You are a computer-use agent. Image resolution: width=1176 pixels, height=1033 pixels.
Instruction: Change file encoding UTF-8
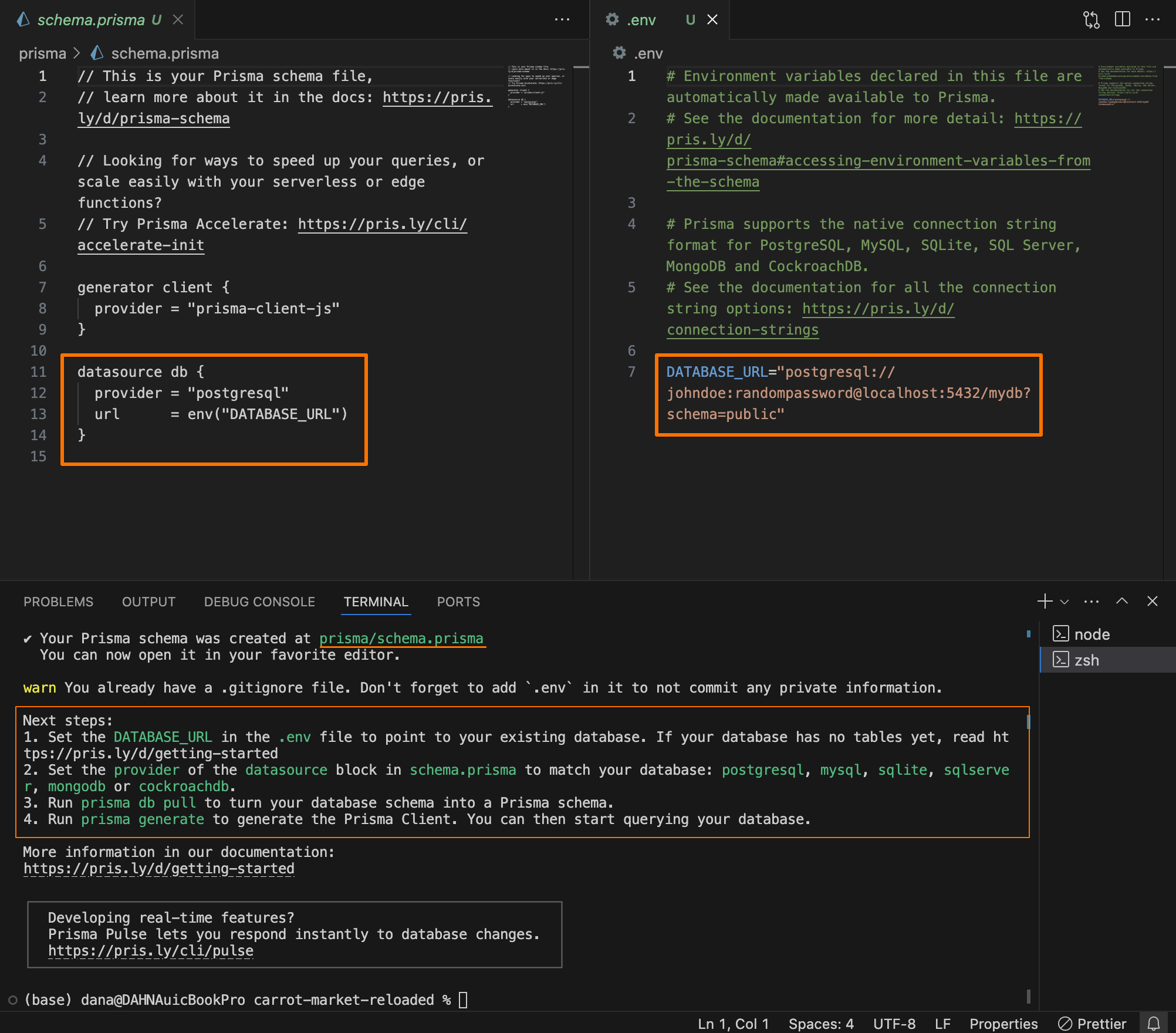pyautogui.click(x=894, y=1024)
